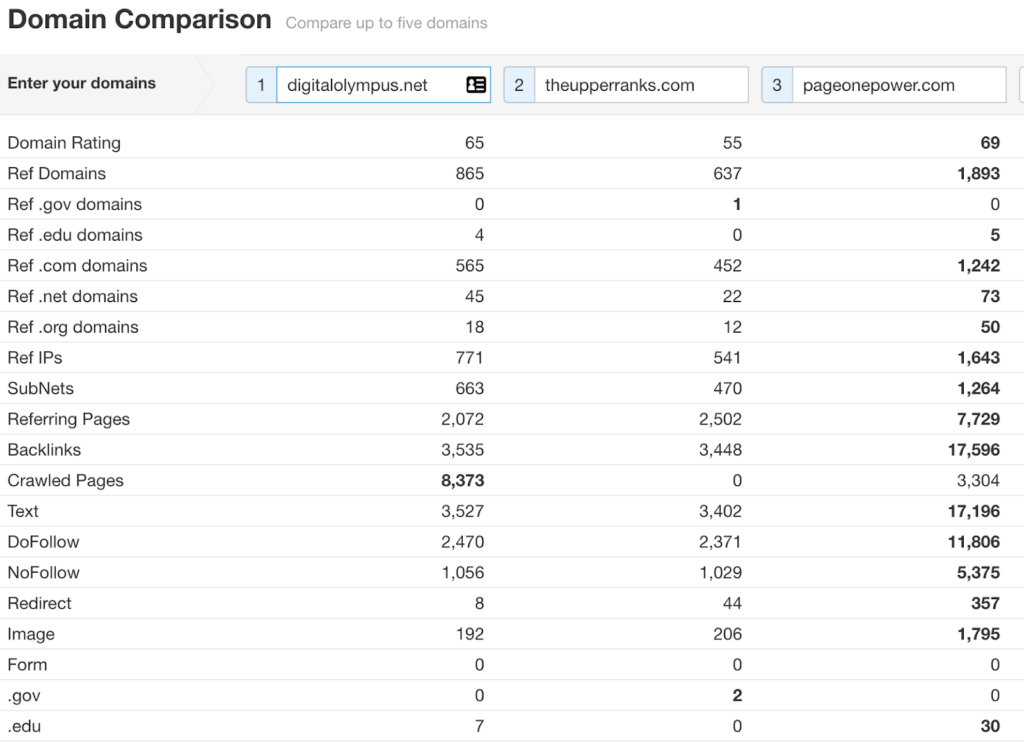Select the Crawled Pages row label

click(65, 480)
